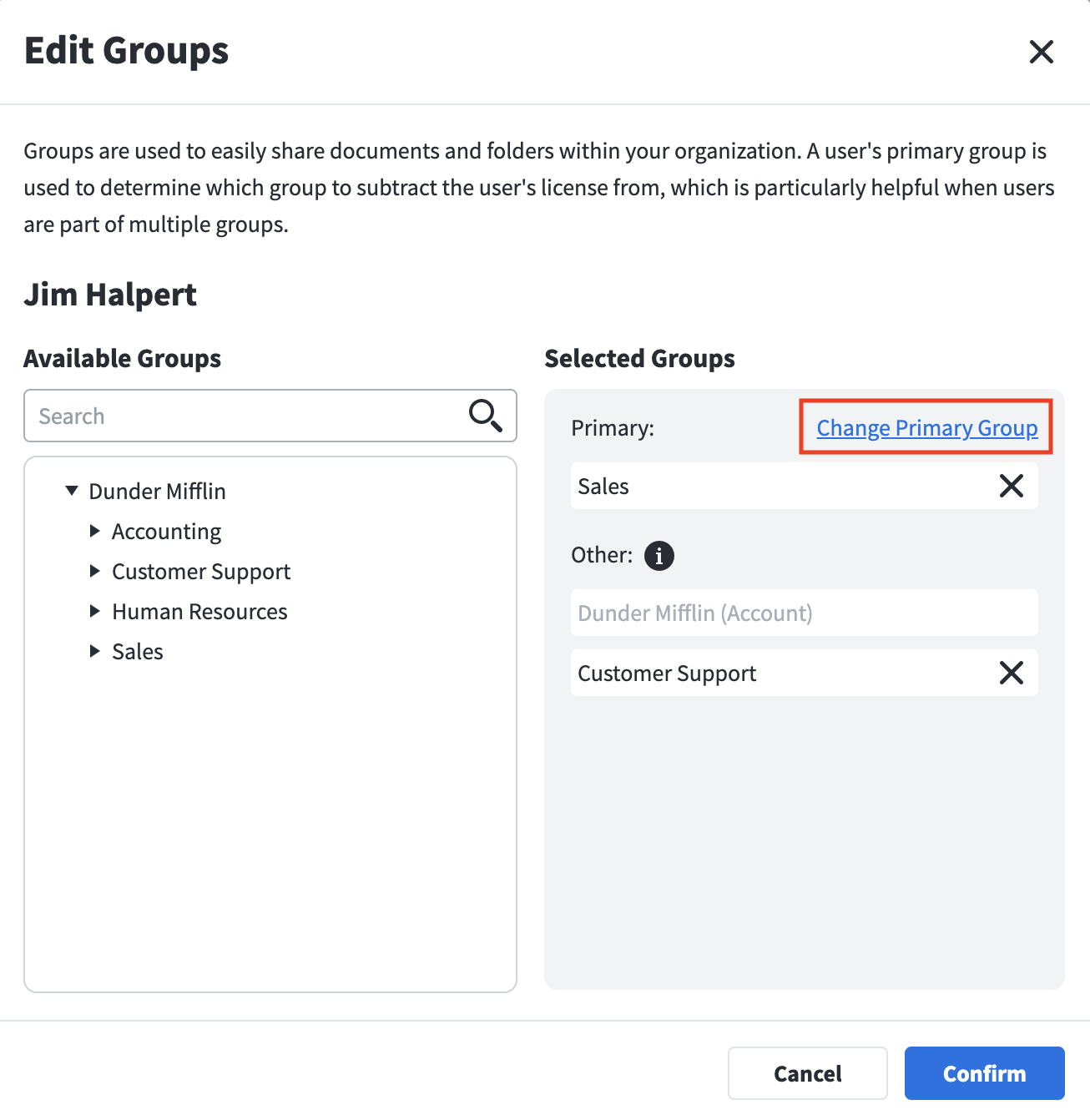Open the Change Primary Group link
The height and width of the screenshot is (1120, 1090).
coord(926,427)
